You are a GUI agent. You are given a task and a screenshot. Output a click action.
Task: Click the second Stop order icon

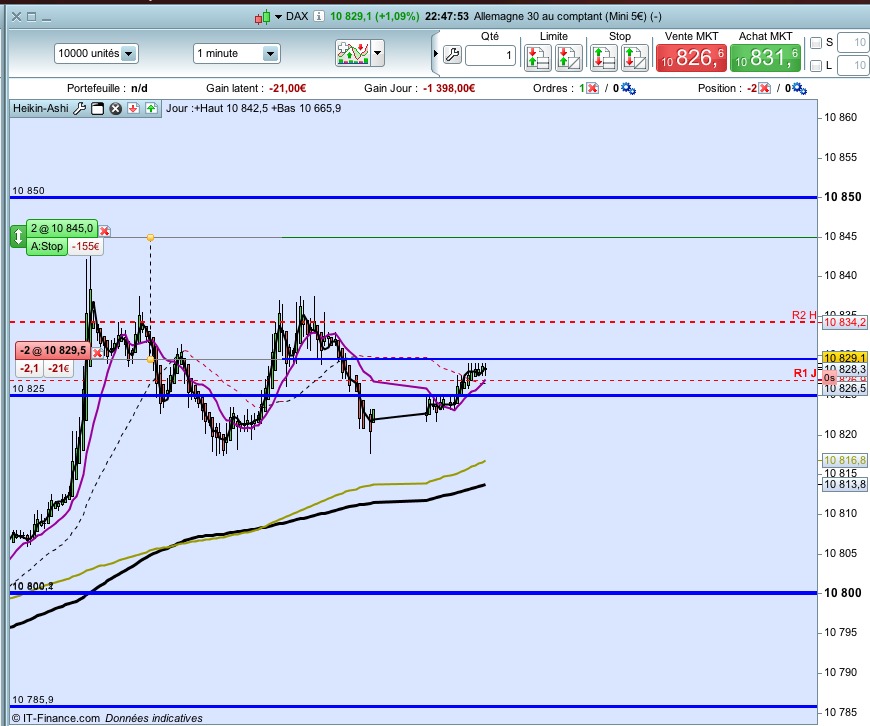pyautogui.click(x=634, y=58)
